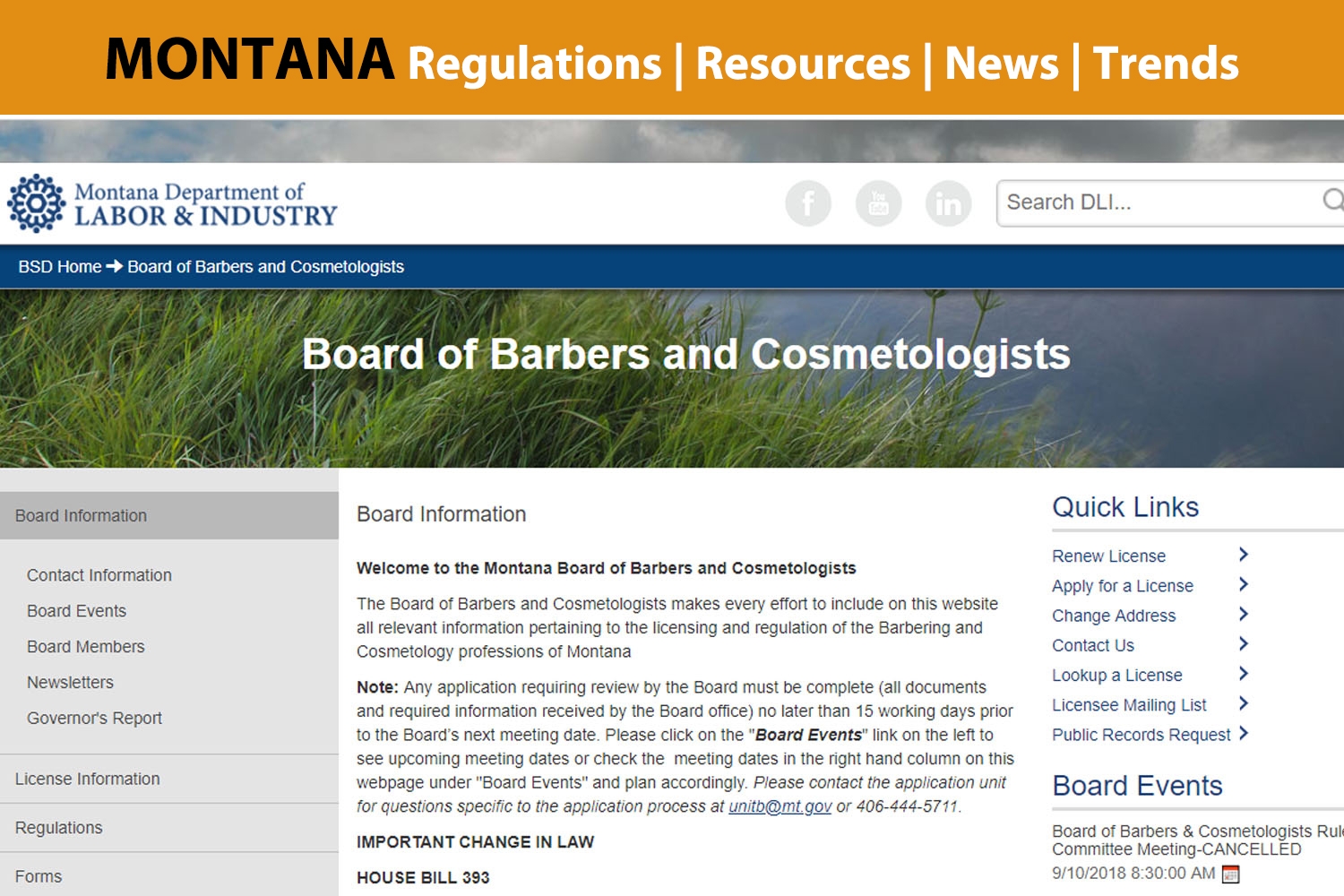Go to BSD Home breadcrumb
The height and width of the screenshot is (896, 1344).
[60, 267]
